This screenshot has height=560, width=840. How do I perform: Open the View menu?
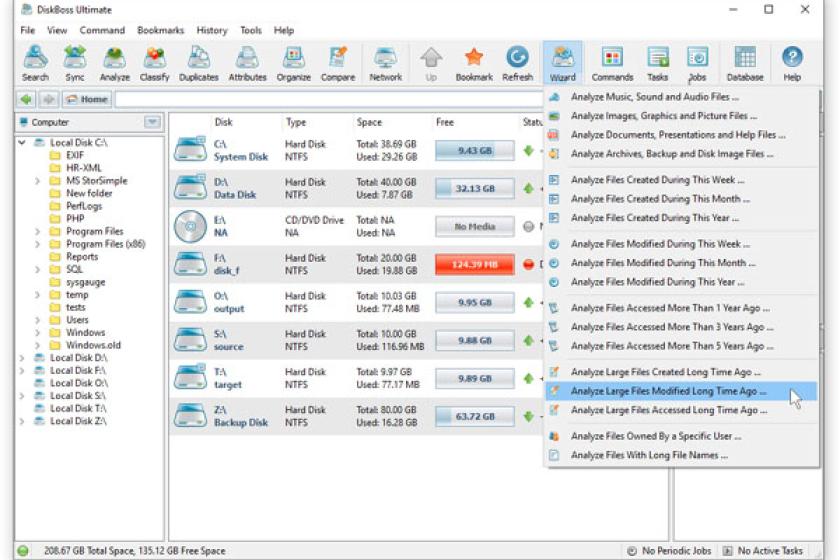click(57, 30)
